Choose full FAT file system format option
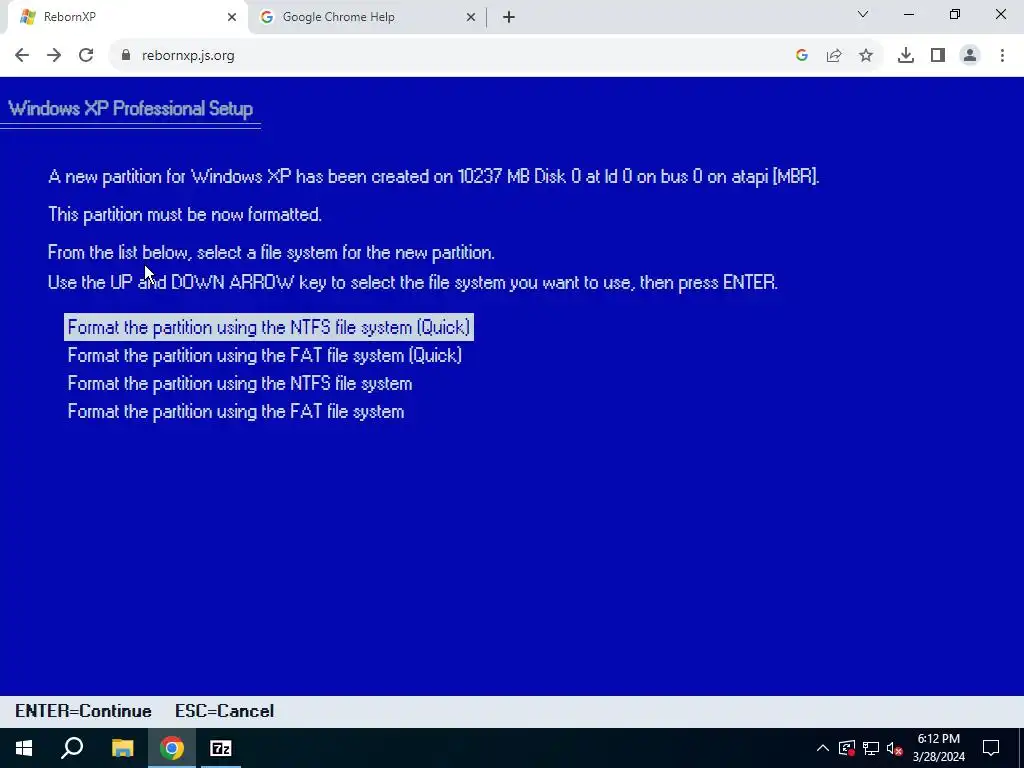Screen dimensions: 1024x768 coord(236,411)
